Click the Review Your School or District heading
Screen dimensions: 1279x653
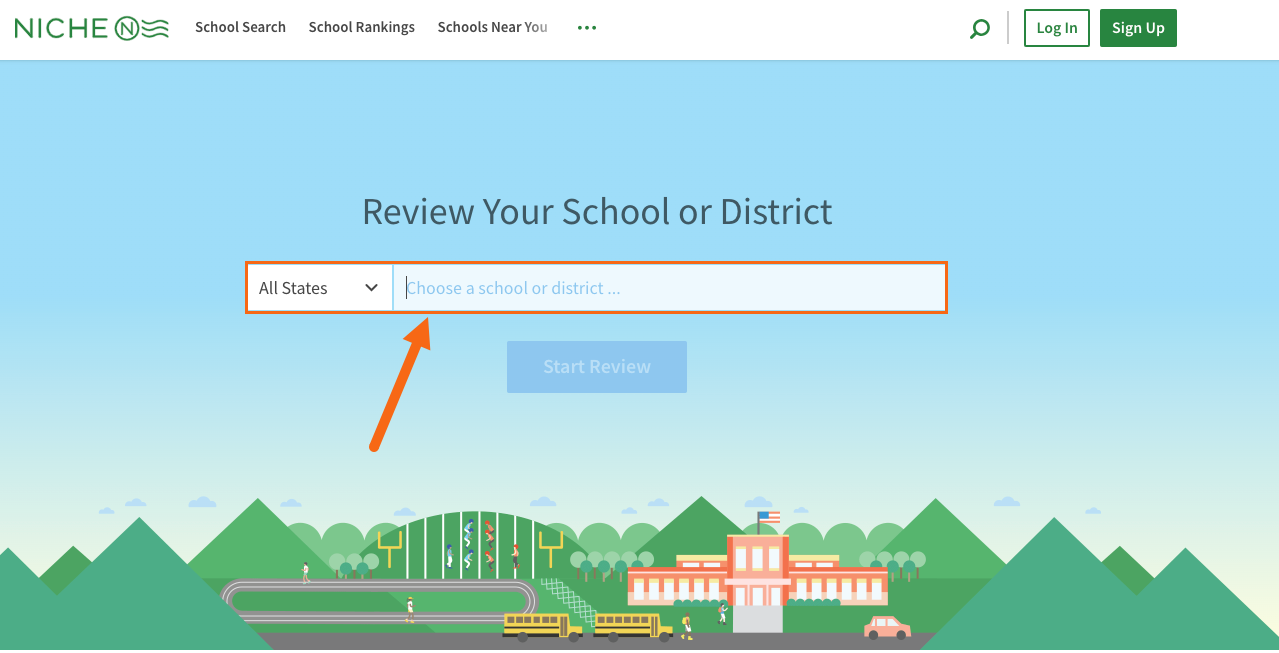[597, 212]
